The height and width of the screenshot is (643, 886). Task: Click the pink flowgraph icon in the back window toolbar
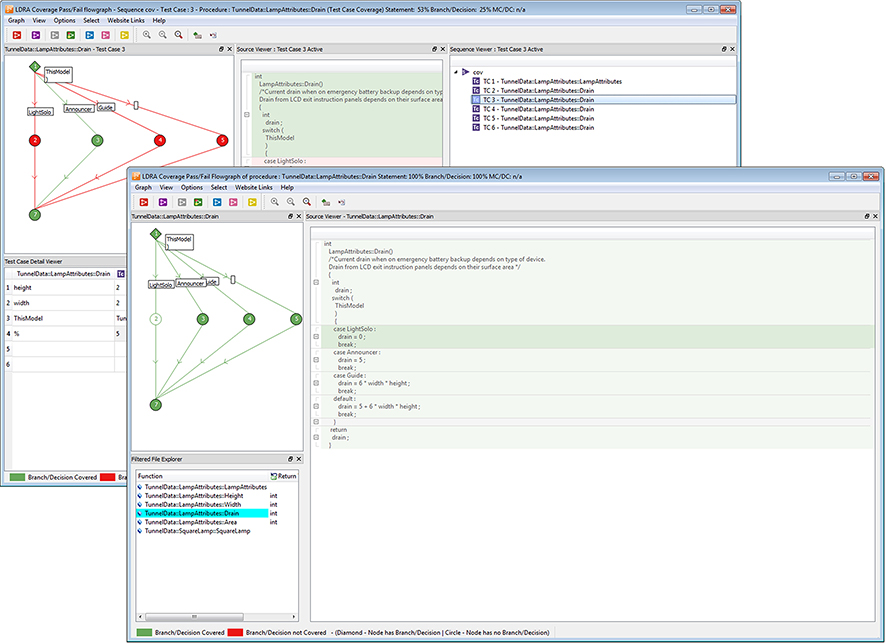(106, 35)
